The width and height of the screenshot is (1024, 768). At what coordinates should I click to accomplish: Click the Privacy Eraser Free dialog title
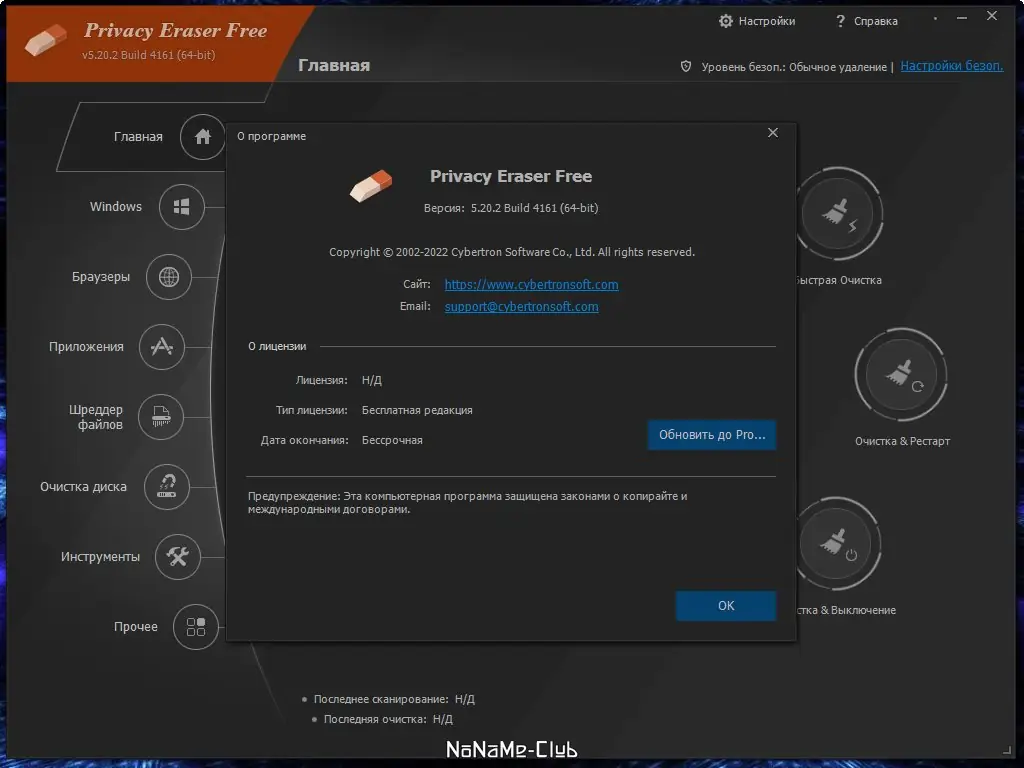(511, 176)
